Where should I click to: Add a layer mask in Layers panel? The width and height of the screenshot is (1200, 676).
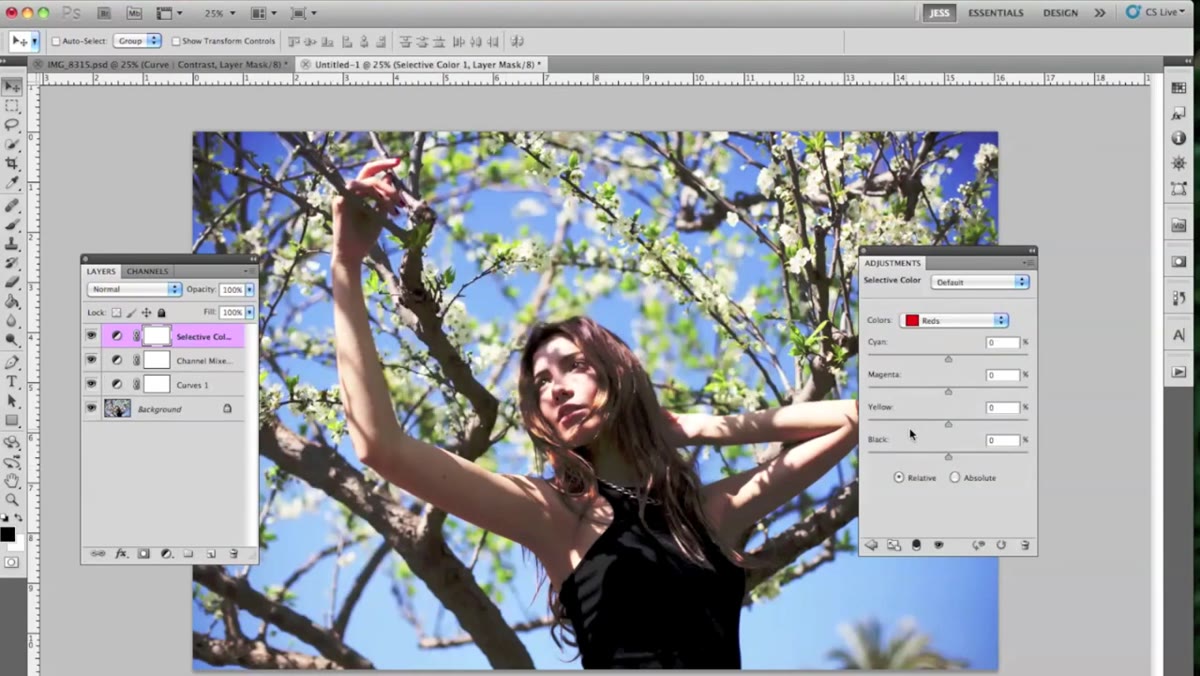(144, 553)
